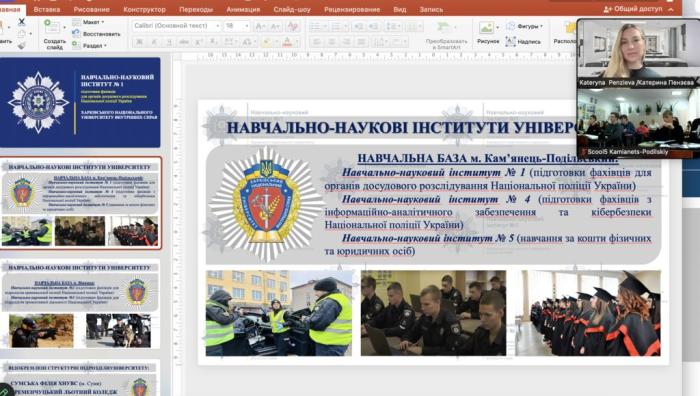Viewport: 700px width, 396px height.
Task: Expand the Макет layout dropdown
Action: click(x=103, y=22)
